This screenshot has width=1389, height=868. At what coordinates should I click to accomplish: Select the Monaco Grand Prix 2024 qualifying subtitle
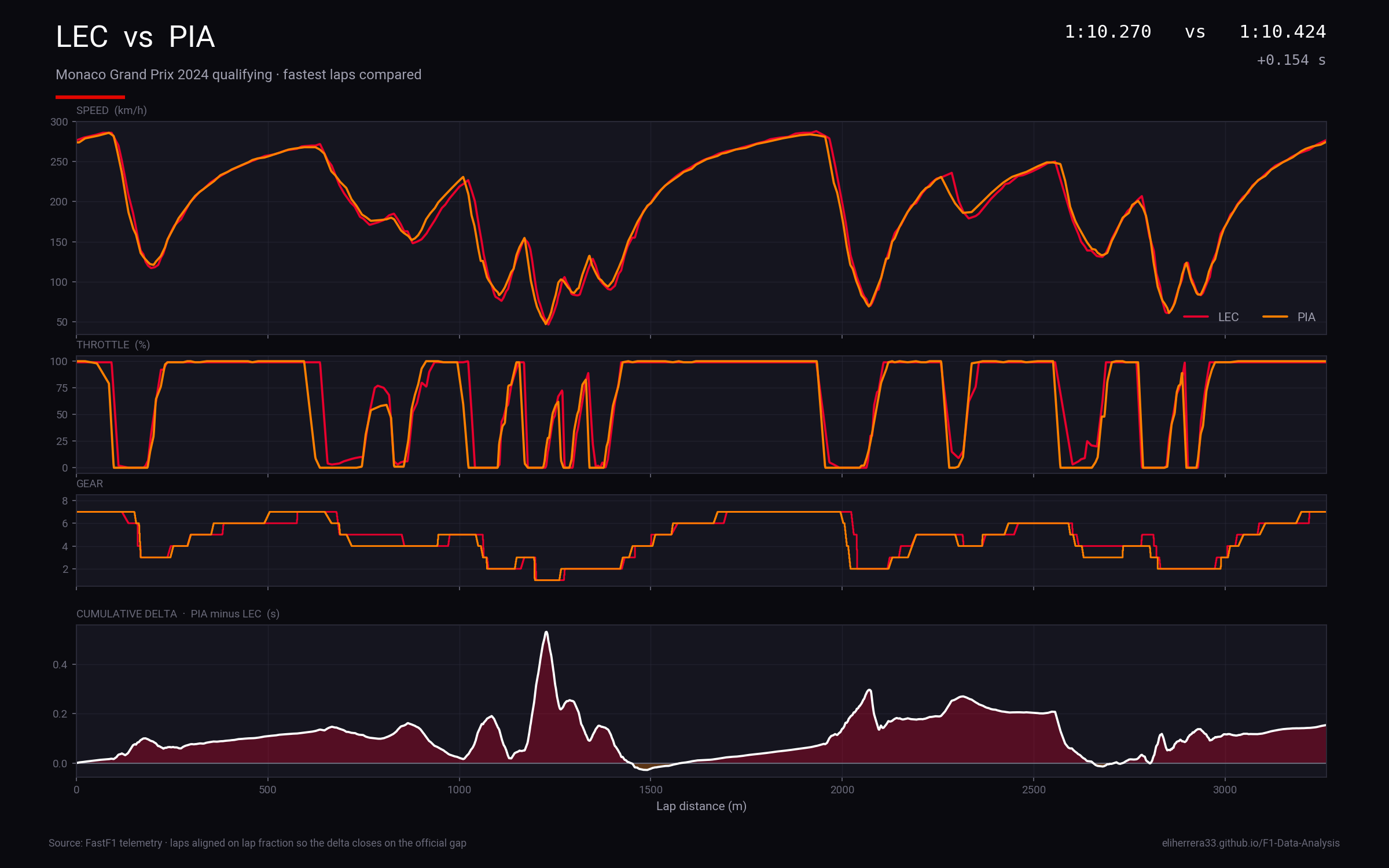[238, 75]
